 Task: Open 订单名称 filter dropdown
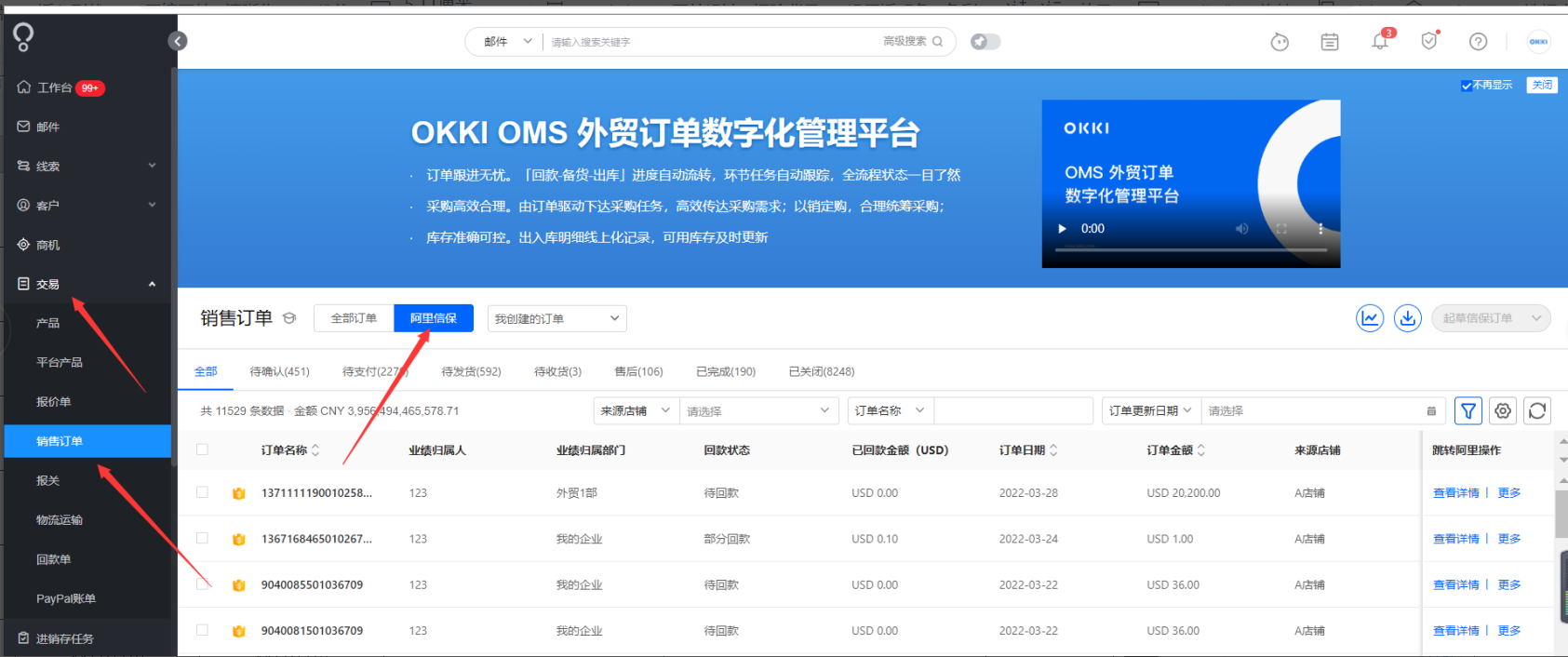click(x=891, y=410)
